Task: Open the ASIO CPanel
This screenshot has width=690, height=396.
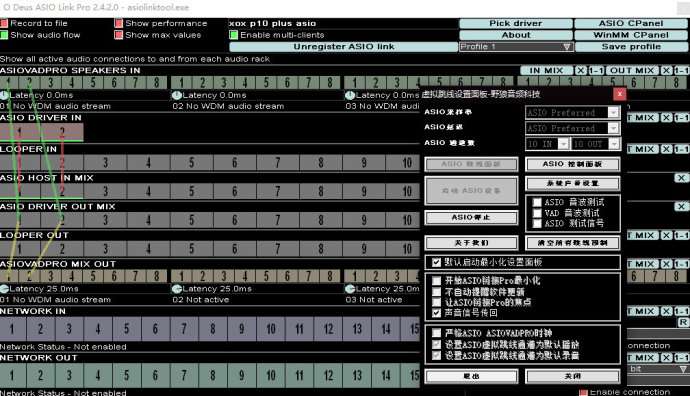Action: 631,23
